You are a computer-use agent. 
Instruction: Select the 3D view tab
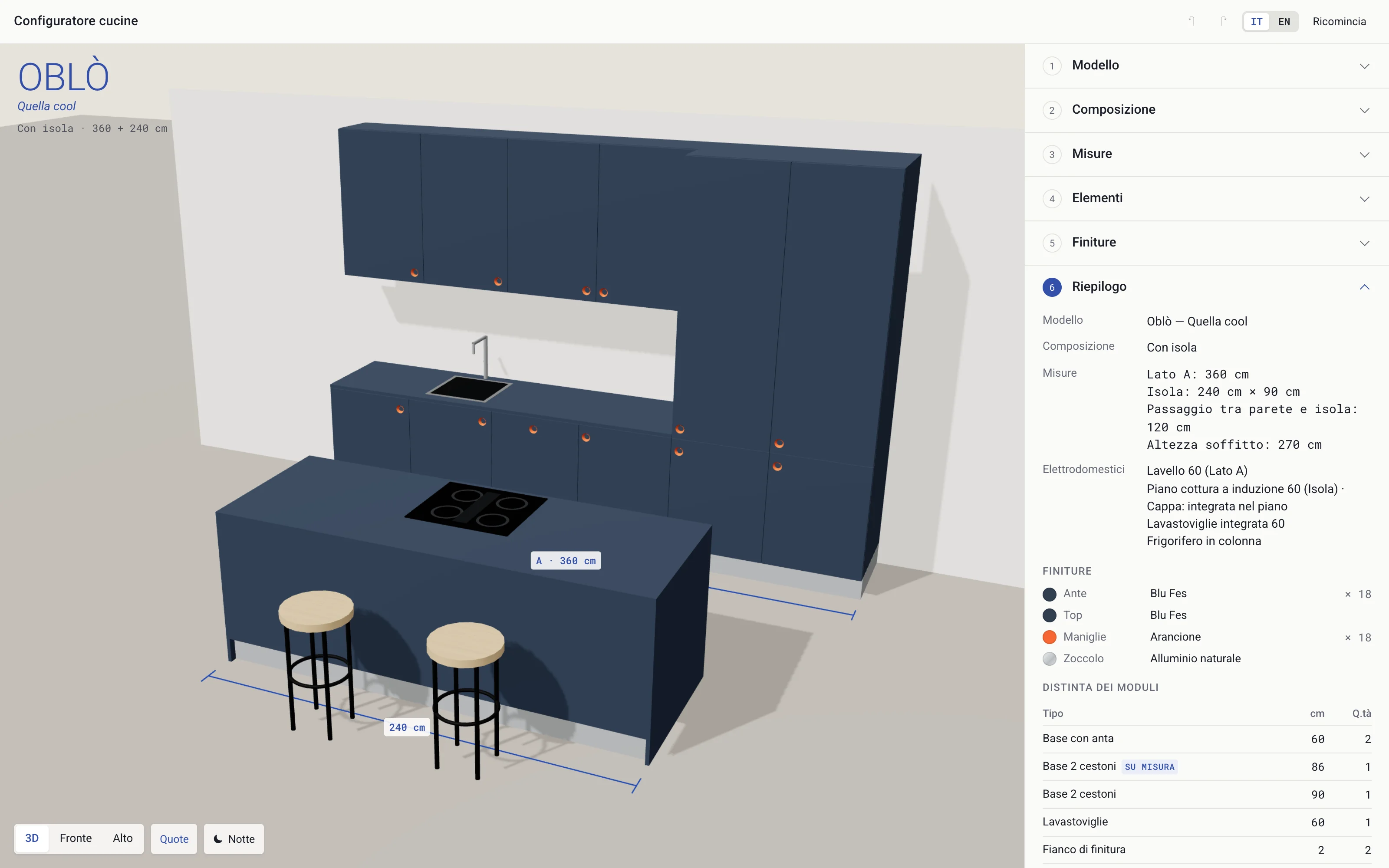(x=32, y=838)
